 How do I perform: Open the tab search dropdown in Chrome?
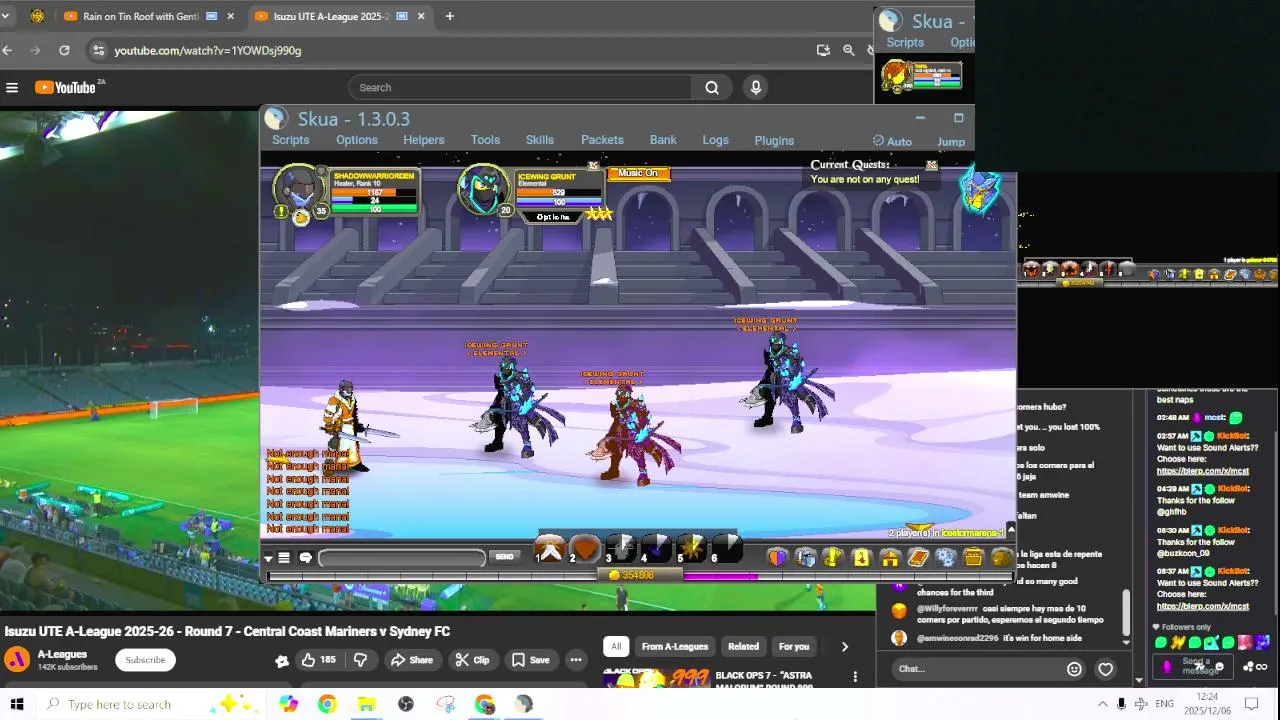coord(5,16)
